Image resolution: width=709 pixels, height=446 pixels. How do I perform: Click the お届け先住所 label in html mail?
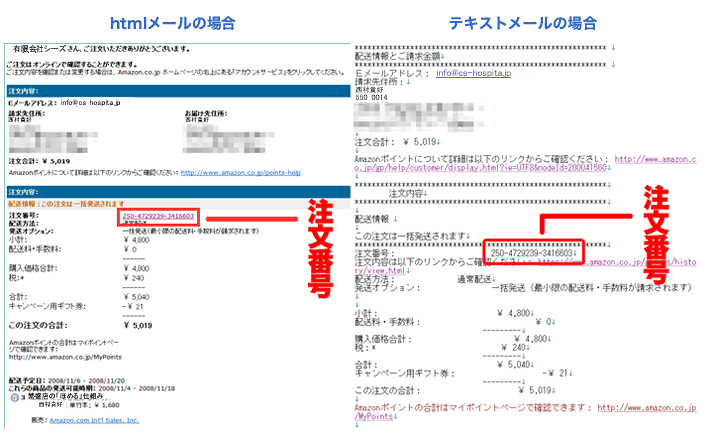click(206, 113)
